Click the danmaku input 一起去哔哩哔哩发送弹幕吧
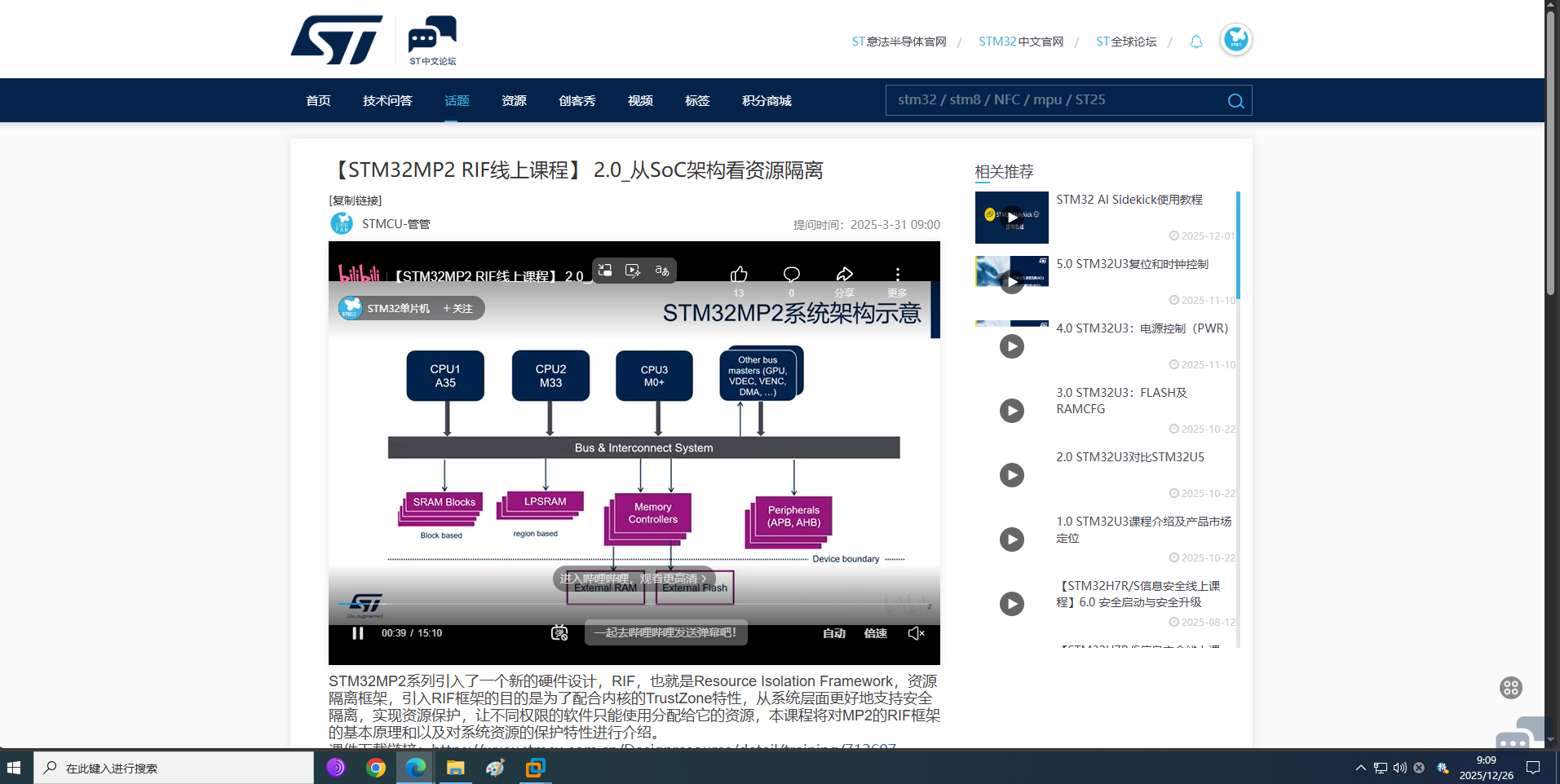The image size is (1560, 784). (665, 633)
